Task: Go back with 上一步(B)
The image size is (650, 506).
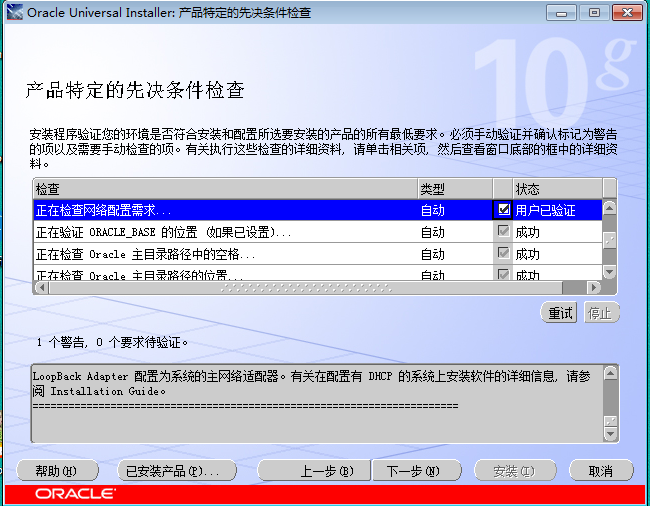Action: click(314, 471)
